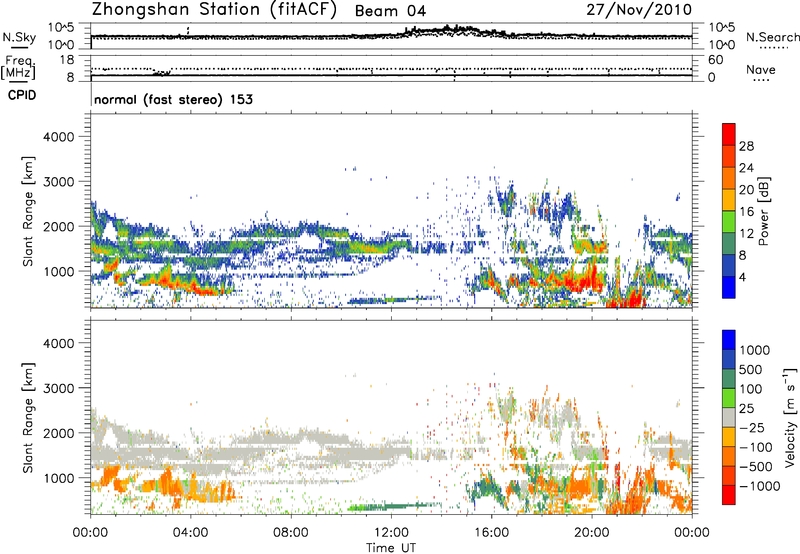Click the 2000 tick in the power panel
The width and height of the screenshot is (800, 554).
coord(58,226)
